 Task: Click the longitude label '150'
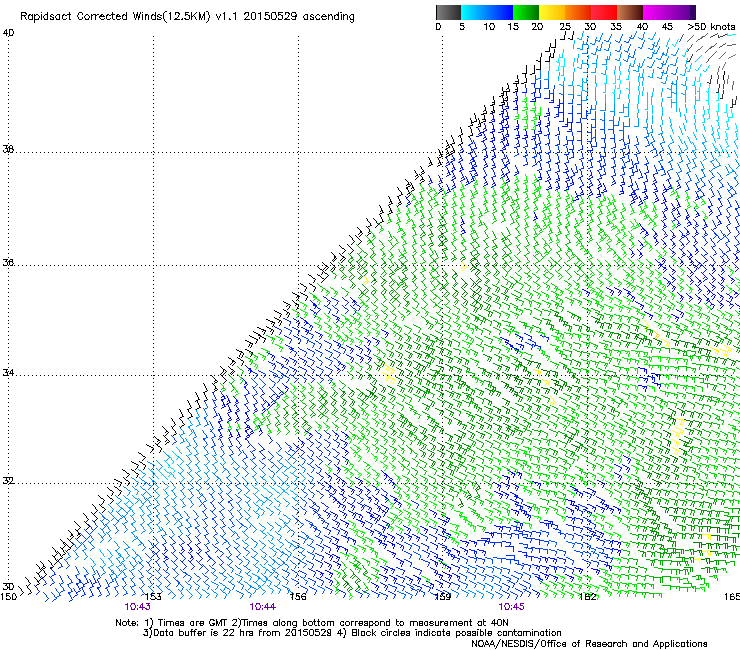tap(8, 597)
